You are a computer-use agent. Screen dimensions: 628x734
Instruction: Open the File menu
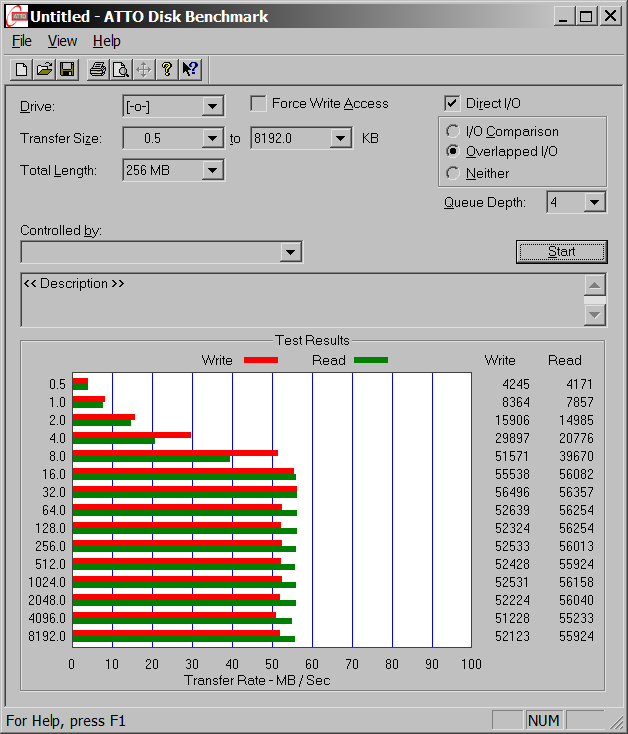click(22, 41)
